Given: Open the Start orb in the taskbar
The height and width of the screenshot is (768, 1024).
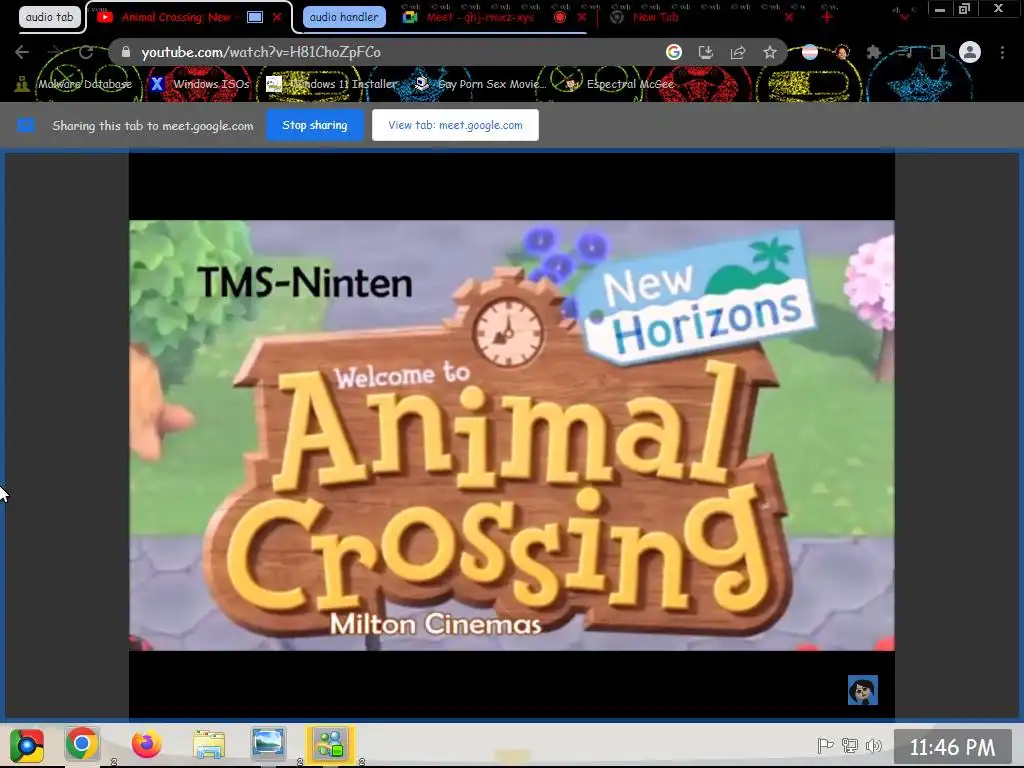Looking at the screenshot, I should pyautogui.click(x=27, y=745).
